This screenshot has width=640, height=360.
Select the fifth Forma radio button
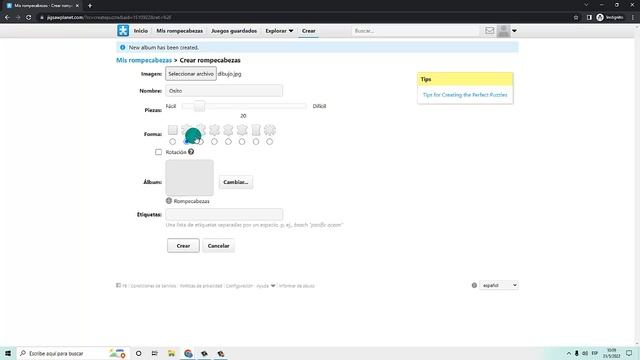click(x=228, y=142)
